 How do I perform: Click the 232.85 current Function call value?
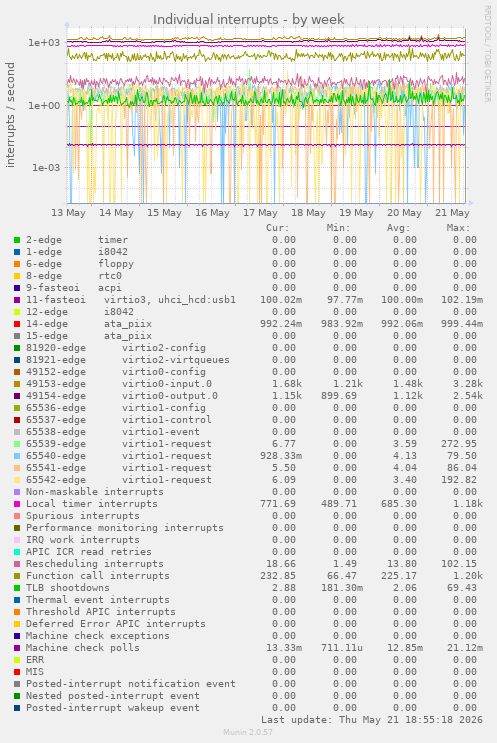pos(278,576)
